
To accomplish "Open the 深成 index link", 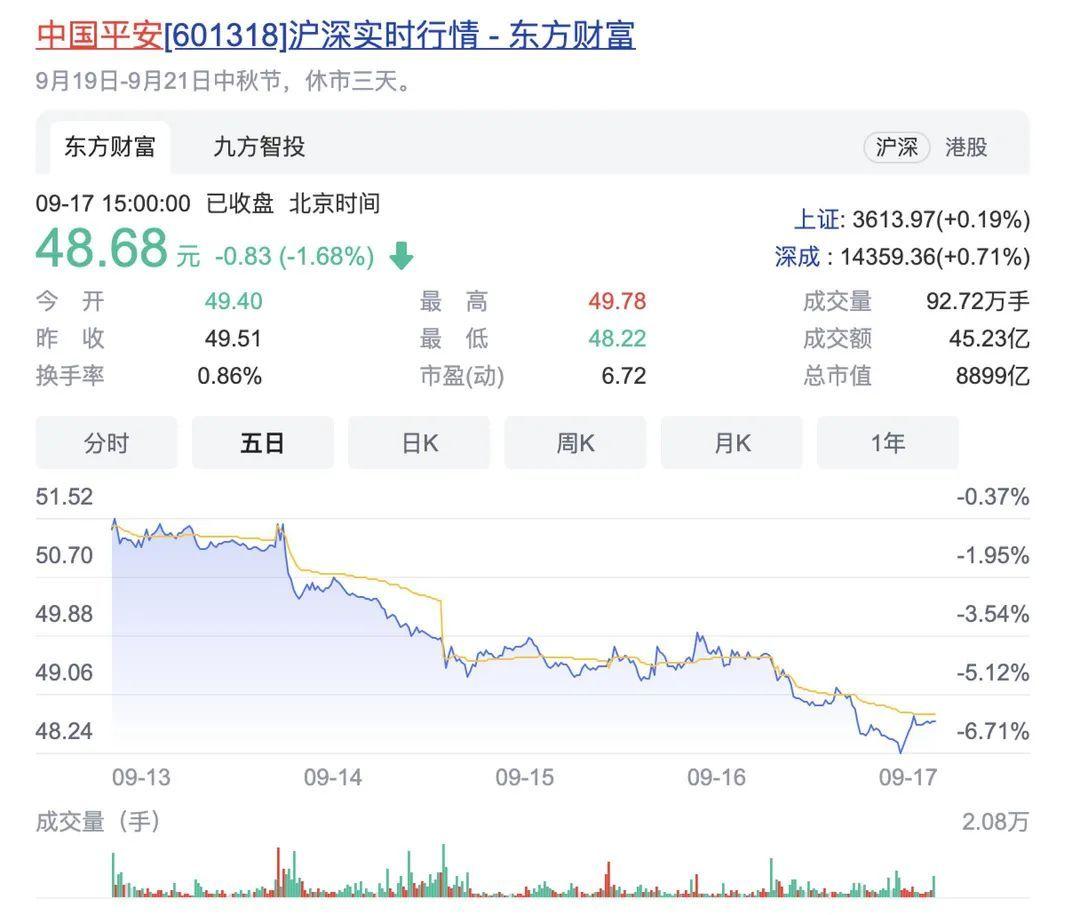I will pyautogui.click(x=797, y=257).
